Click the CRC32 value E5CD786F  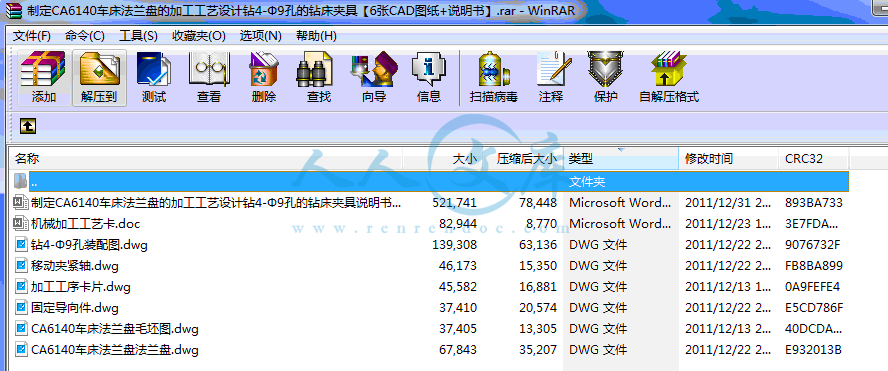click(x=814, y=308)
